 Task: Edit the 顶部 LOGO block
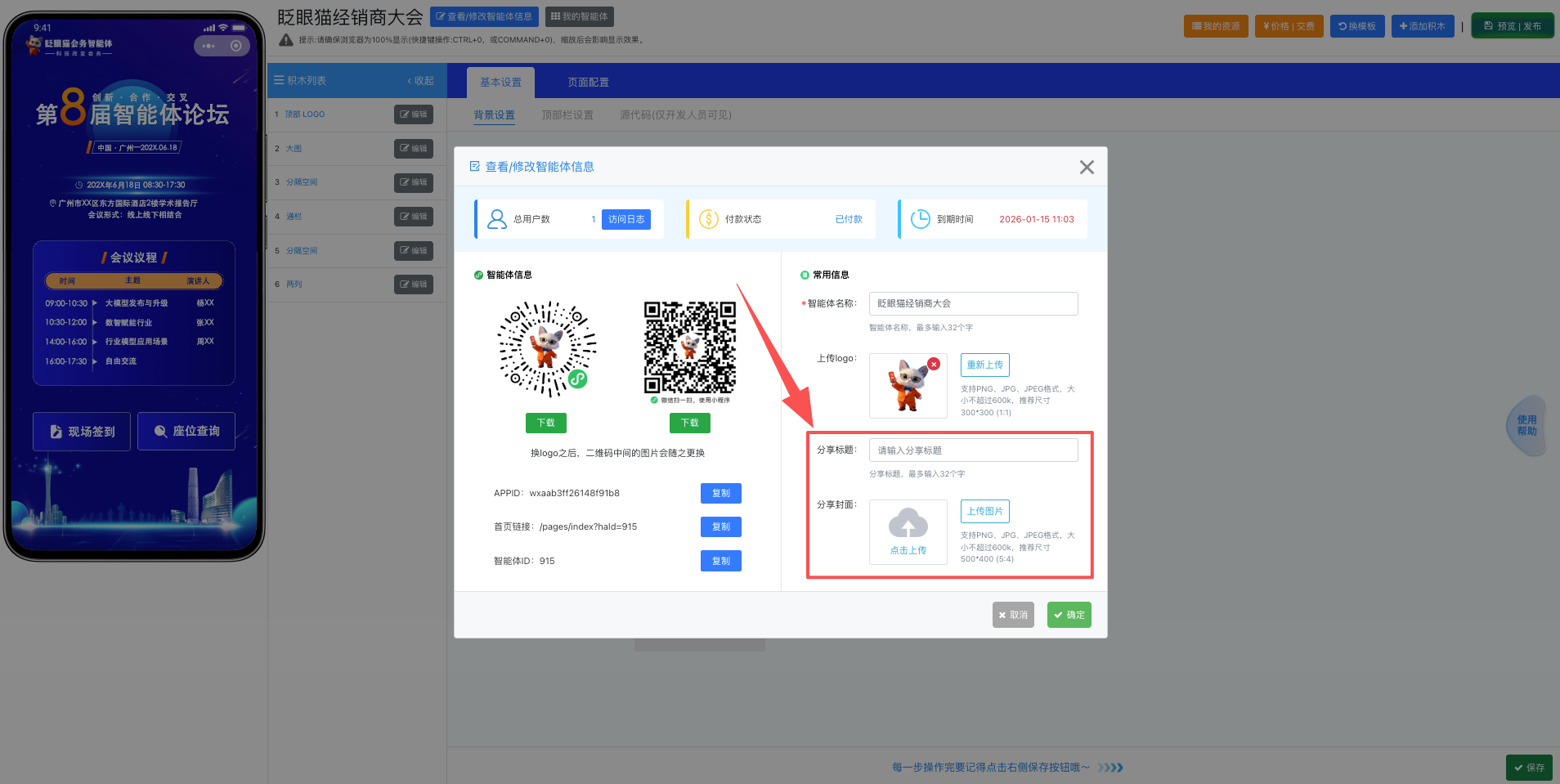tap(414, 114)
